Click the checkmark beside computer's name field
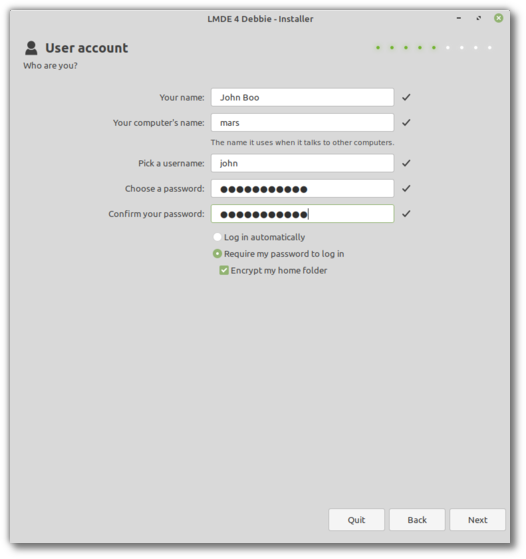 [406, 123]
